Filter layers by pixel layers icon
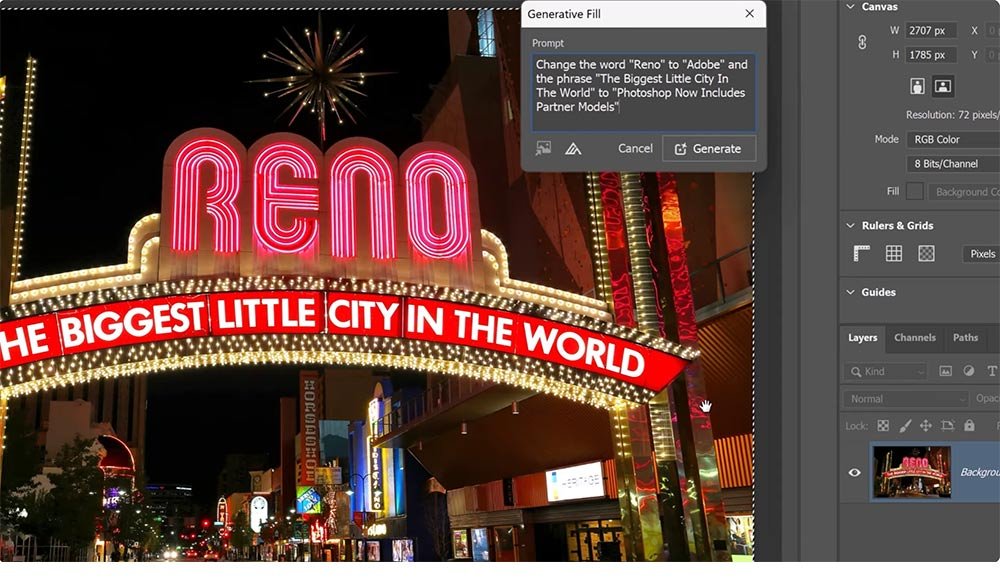The width and height of the screenshot is (1000, 582). coord(945,371)
